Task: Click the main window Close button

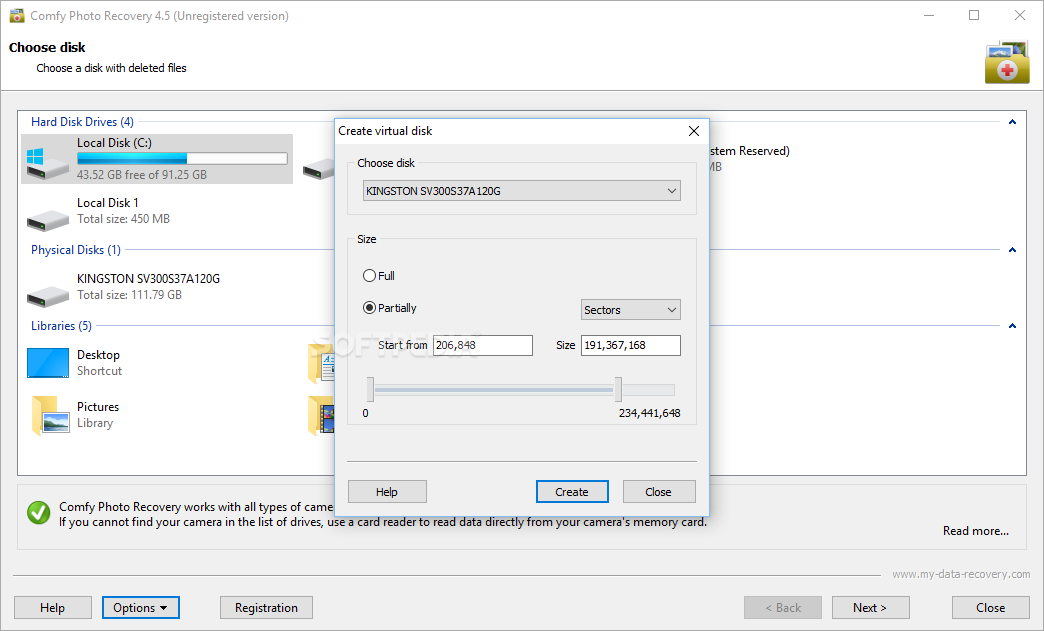Action: coord(991,608)
